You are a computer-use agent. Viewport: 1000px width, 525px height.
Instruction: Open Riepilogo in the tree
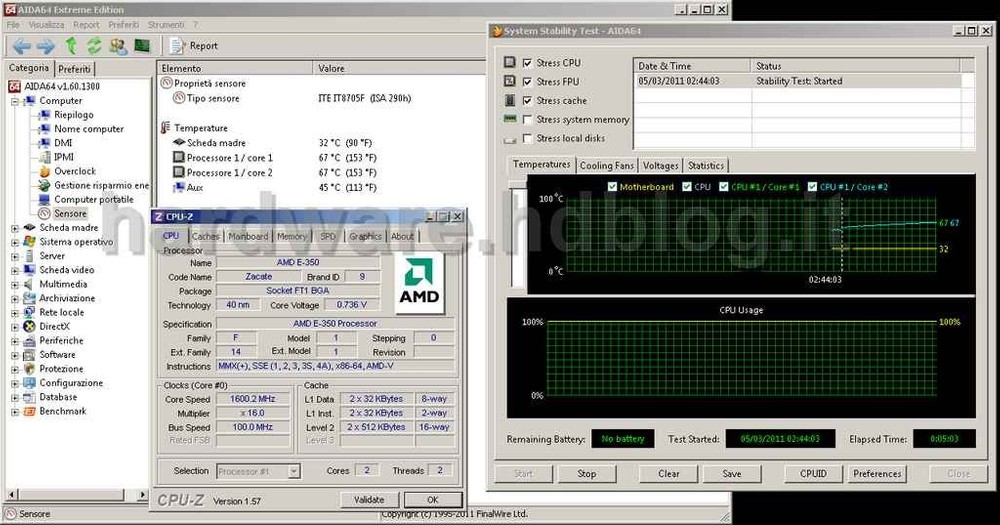coord(73,115)
